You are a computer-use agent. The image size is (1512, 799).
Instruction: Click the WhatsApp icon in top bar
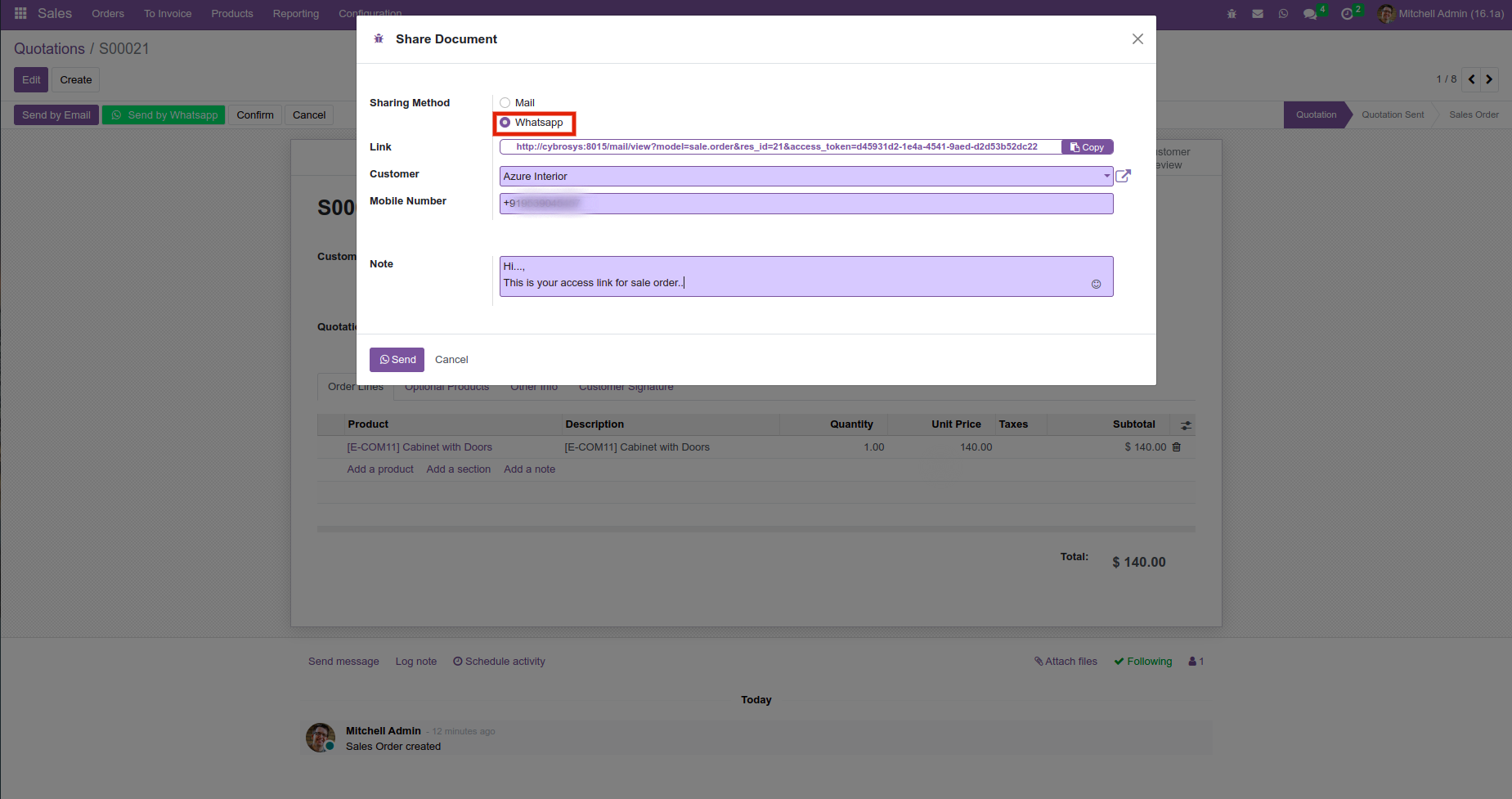(1283, 14)
